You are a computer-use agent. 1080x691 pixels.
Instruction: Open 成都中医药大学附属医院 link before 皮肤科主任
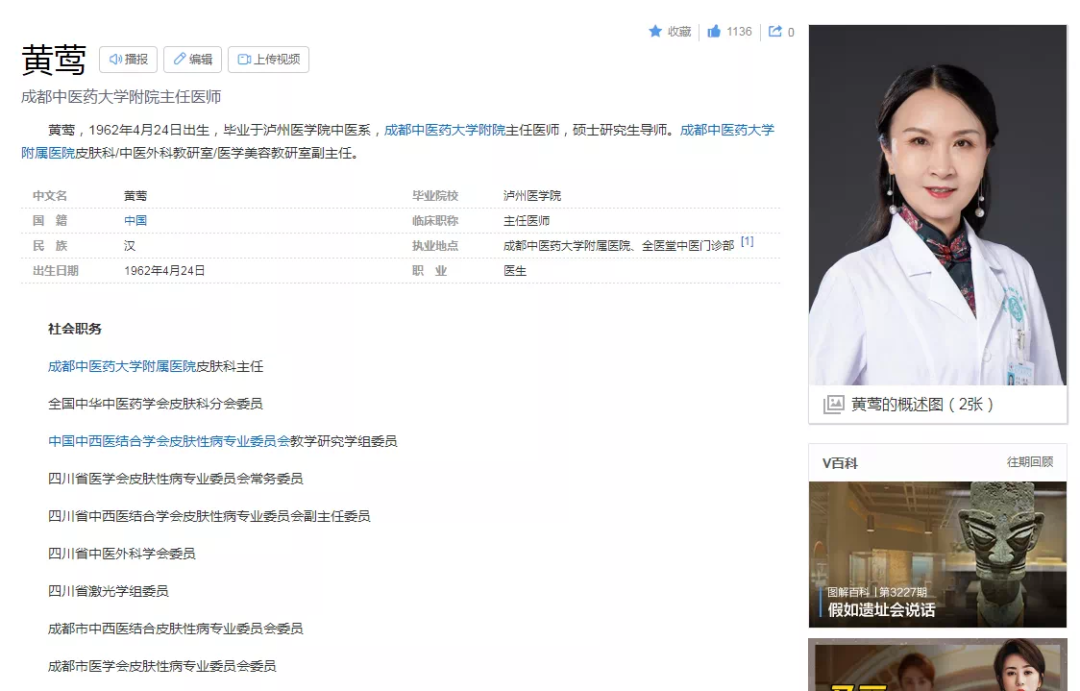tap(122, 367)
